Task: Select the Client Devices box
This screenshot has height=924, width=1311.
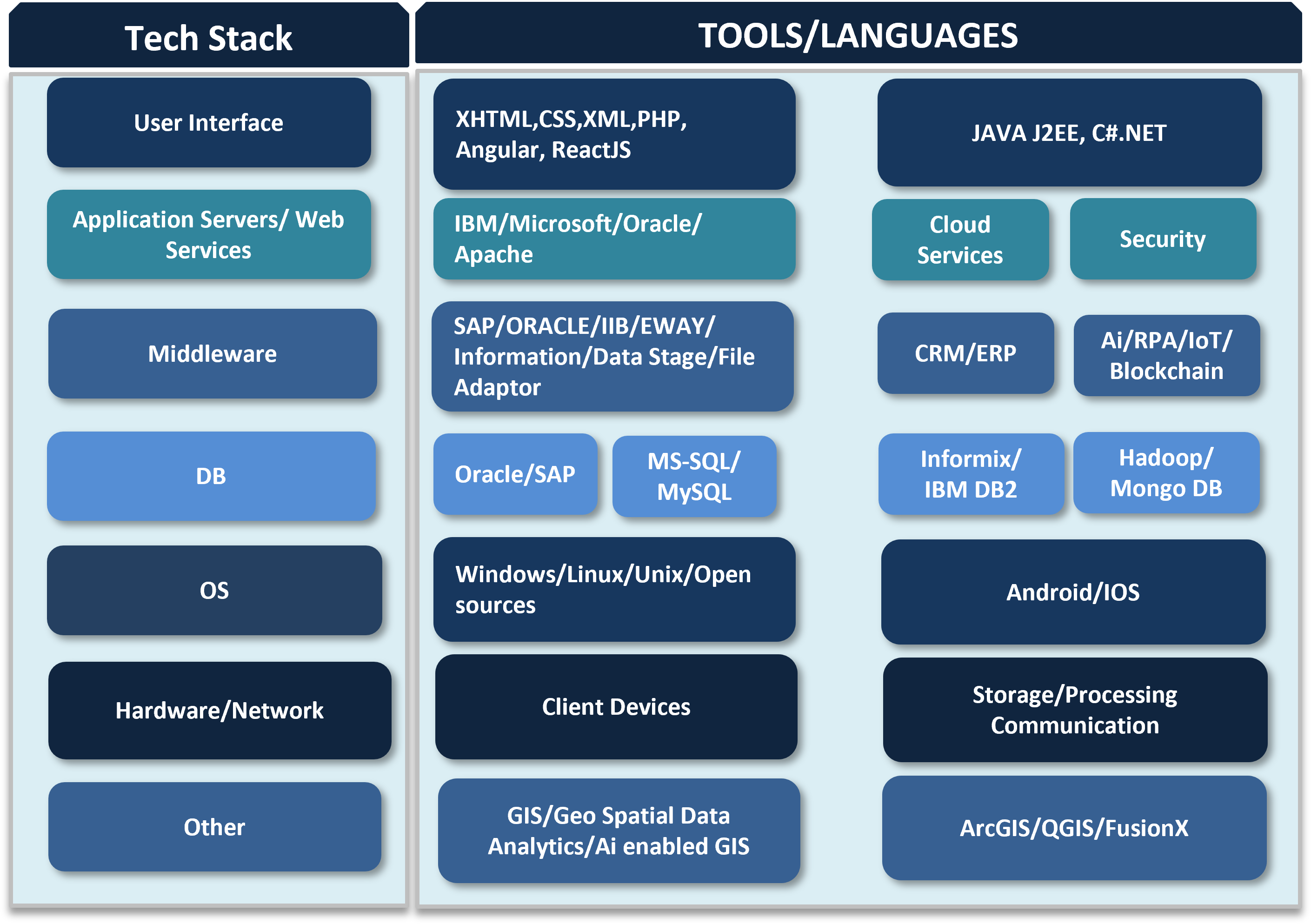Action: 616,707
